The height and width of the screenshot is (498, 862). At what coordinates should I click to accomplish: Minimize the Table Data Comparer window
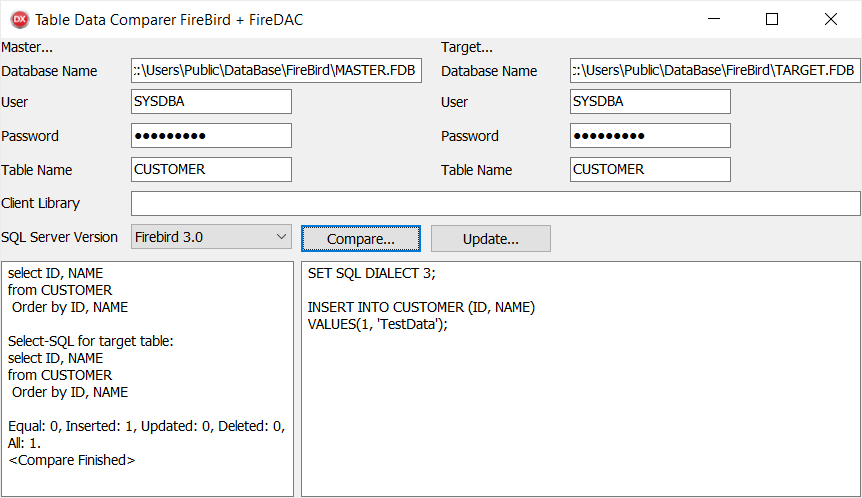714,19
